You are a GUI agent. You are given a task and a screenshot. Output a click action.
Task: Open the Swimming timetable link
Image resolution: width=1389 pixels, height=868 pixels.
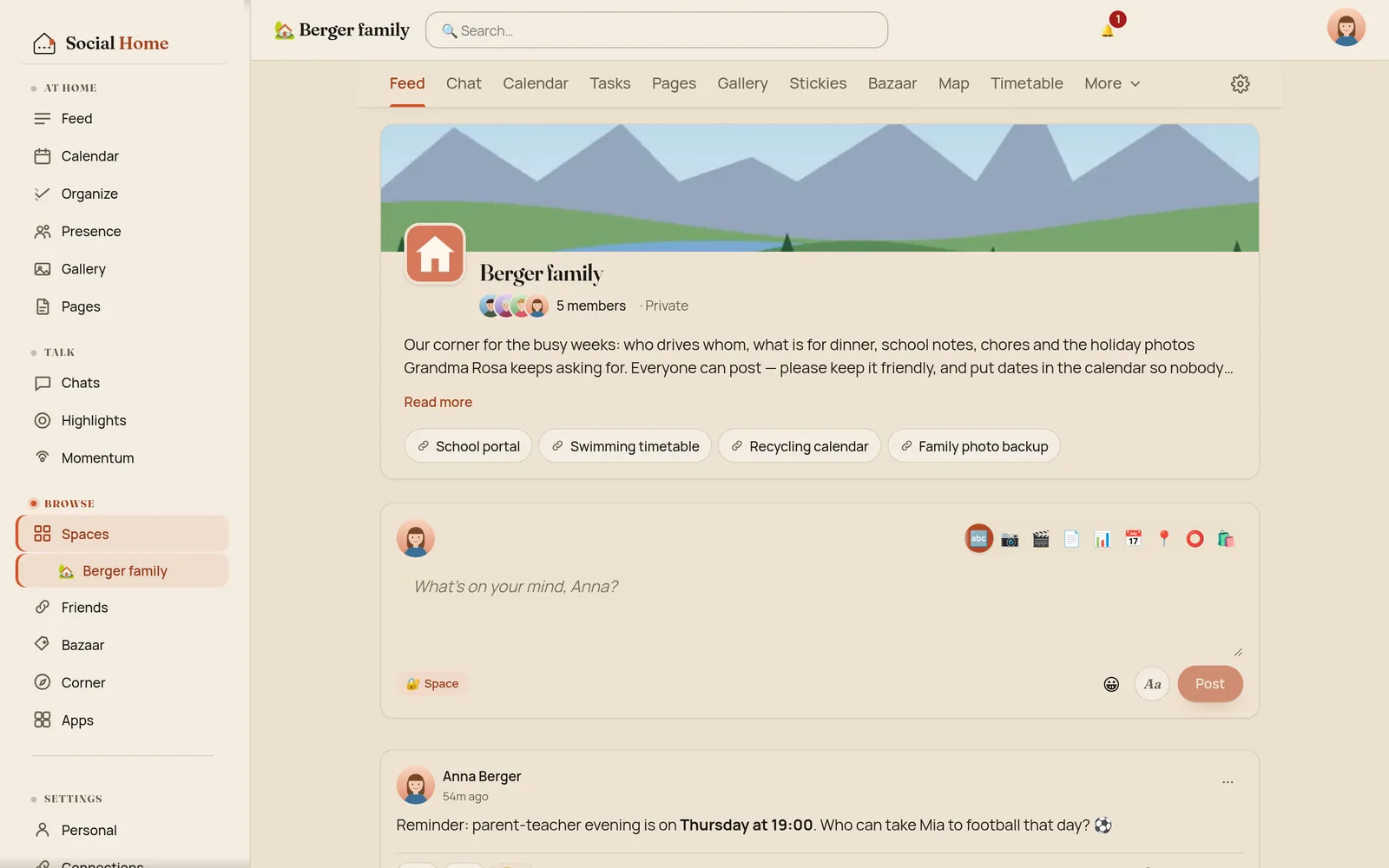click(x=625, y=446)
